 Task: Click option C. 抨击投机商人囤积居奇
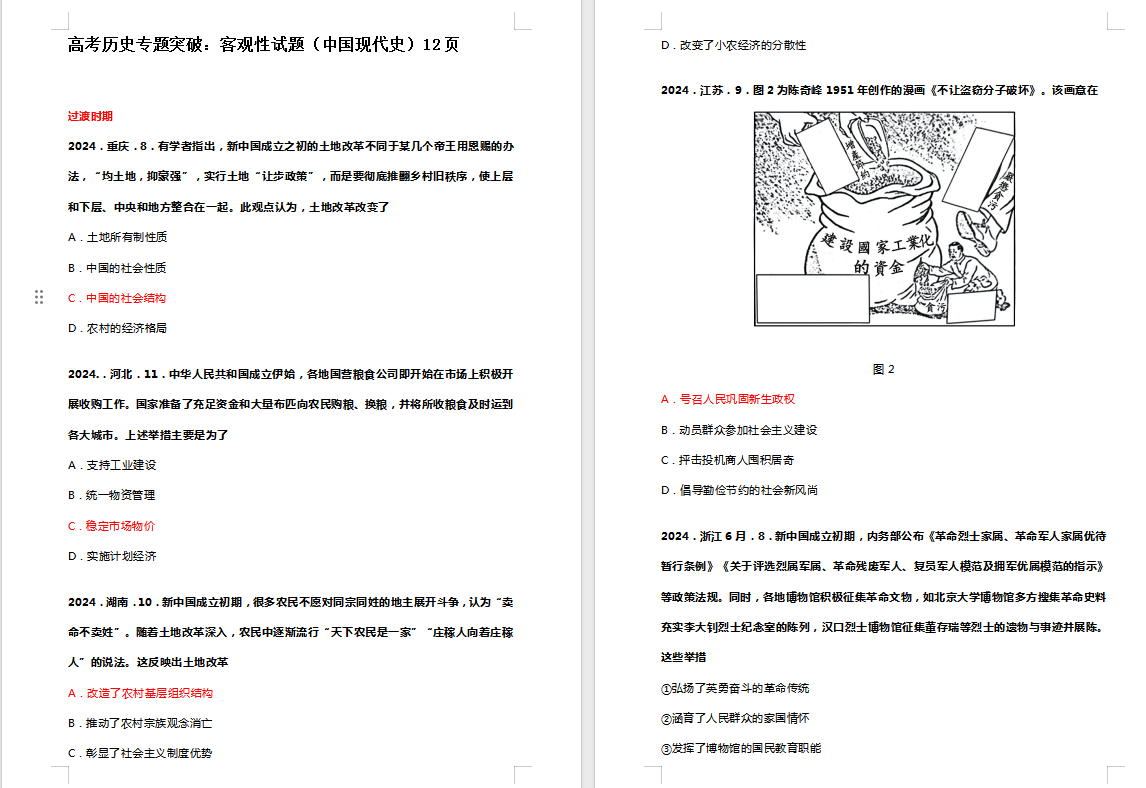(727, 460)
